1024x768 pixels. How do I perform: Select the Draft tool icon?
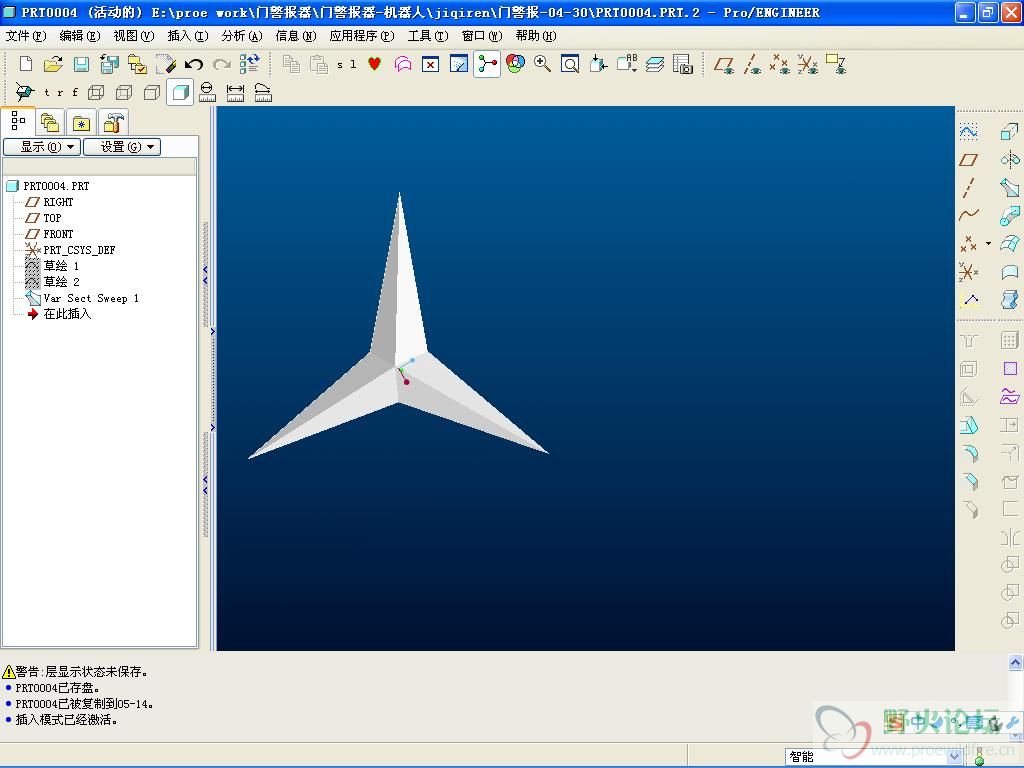click(969, 425)
